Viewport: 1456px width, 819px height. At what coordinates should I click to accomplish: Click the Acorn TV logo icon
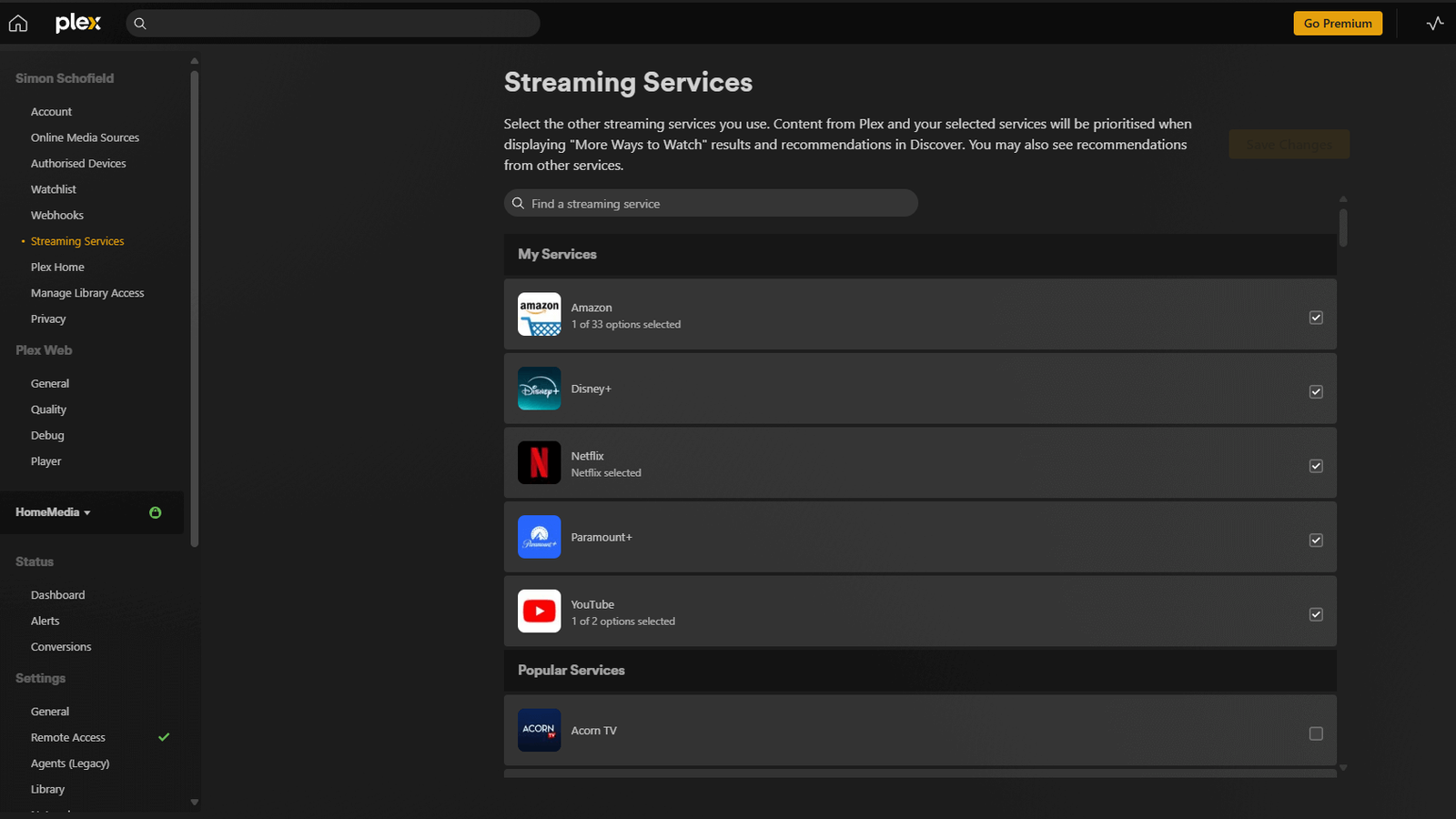coord(539,730)
